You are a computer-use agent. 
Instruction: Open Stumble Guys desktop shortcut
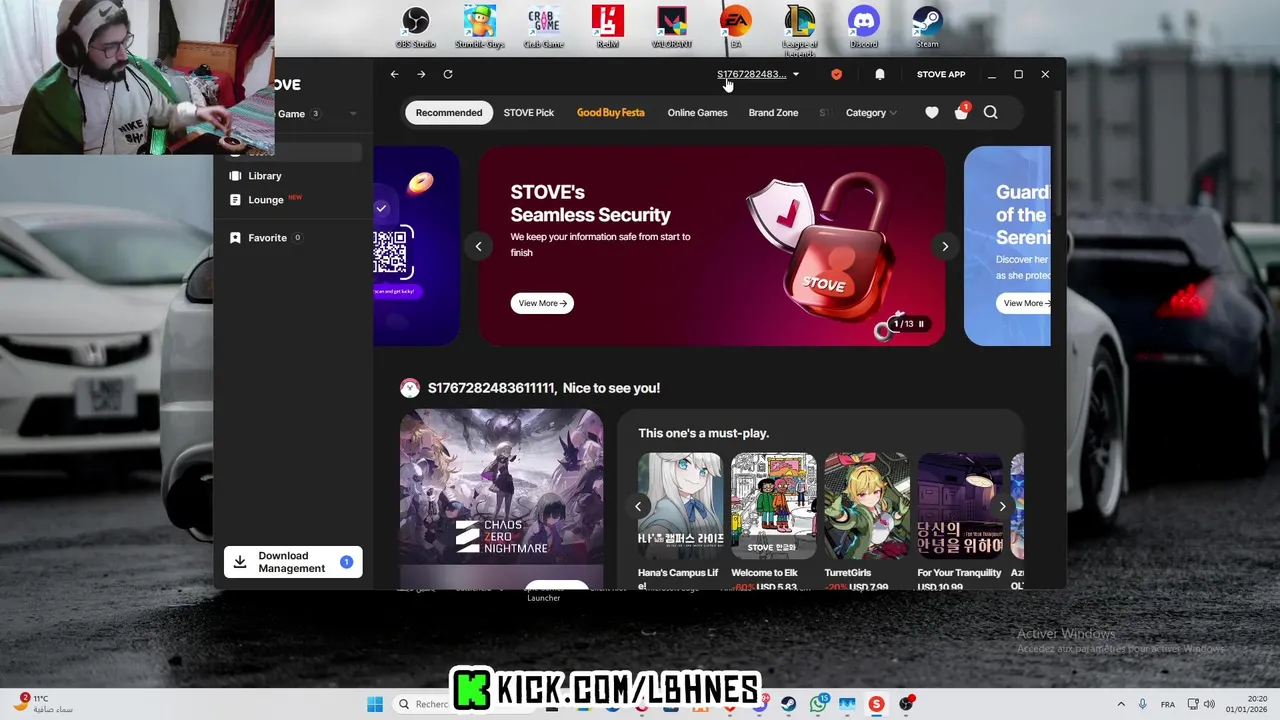tap(480, 27)
